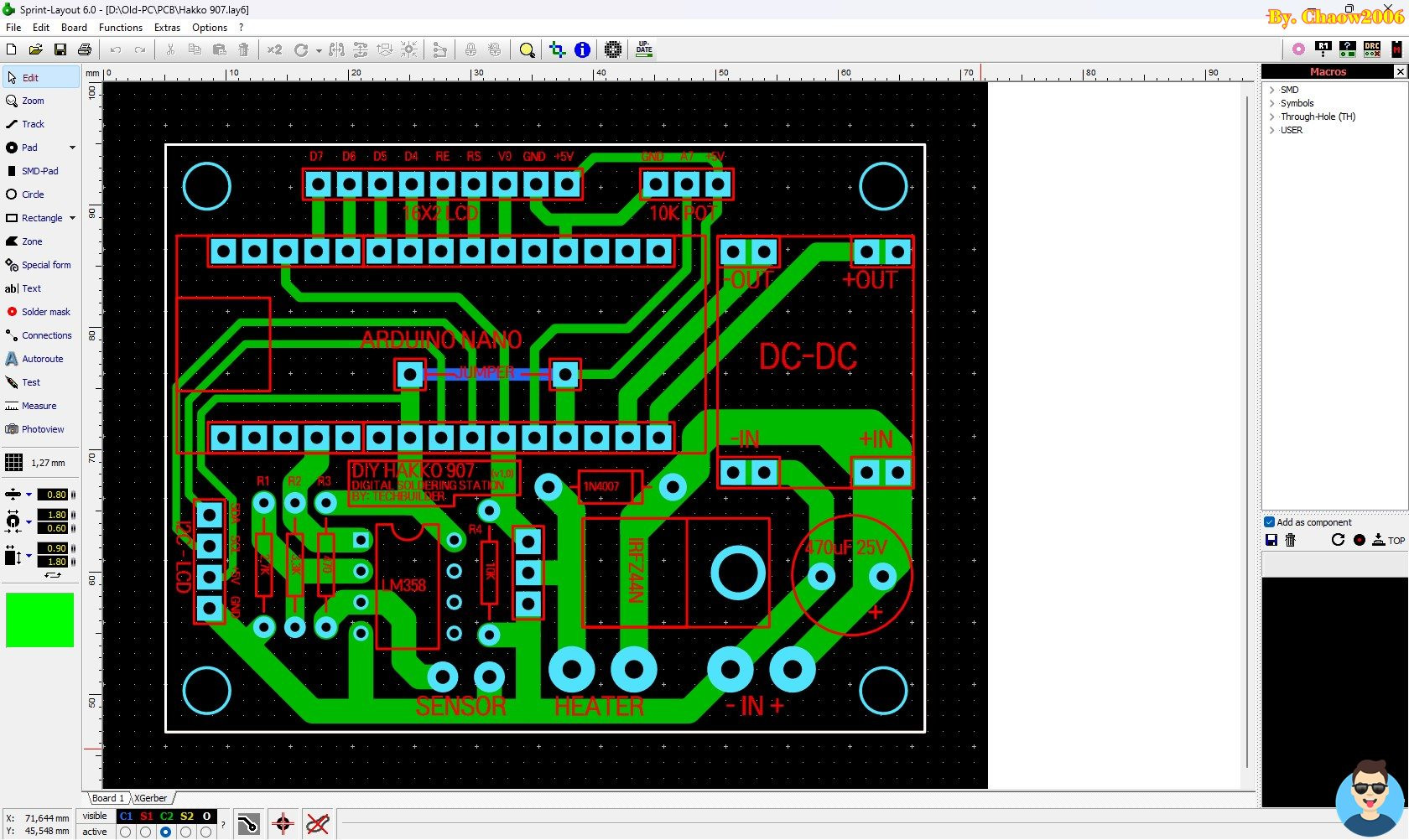Click the Bitmap background icon in toolbar
The height and width of the screenshot is (840, 1409).
point(613,49)
